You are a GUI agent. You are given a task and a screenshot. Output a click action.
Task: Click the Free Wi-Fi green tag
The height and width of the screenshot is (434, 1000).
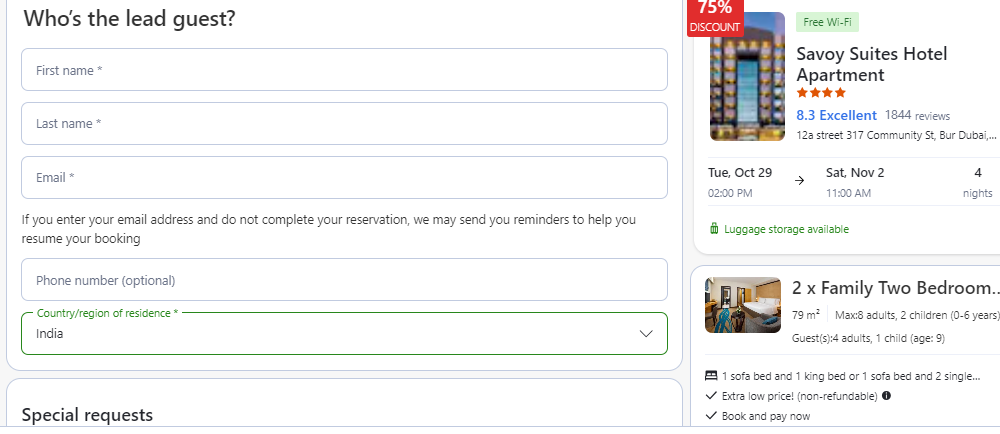(x=827, y=22)
